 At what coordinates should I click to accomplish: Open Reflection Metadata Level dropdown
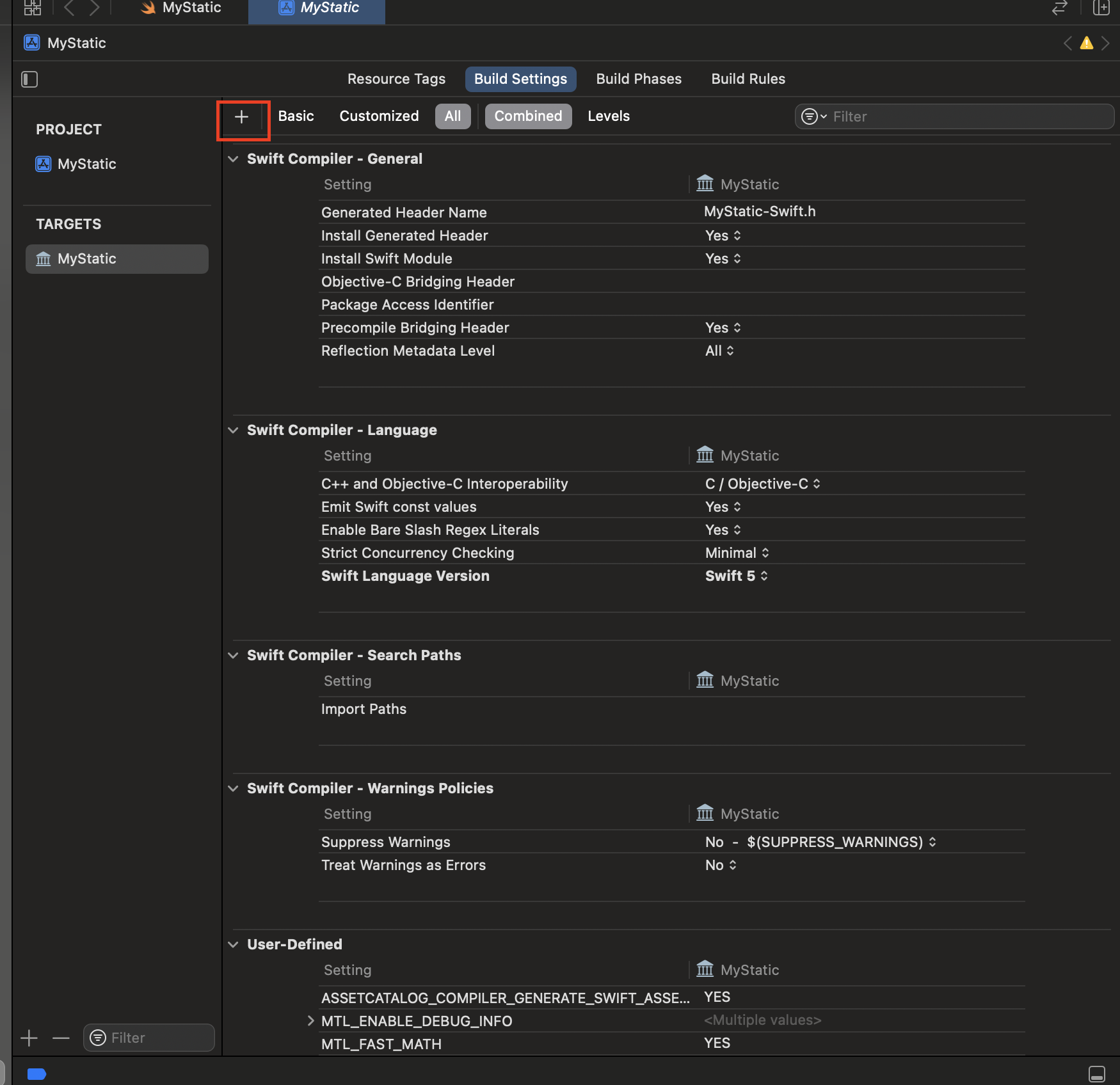pos(719,351)
